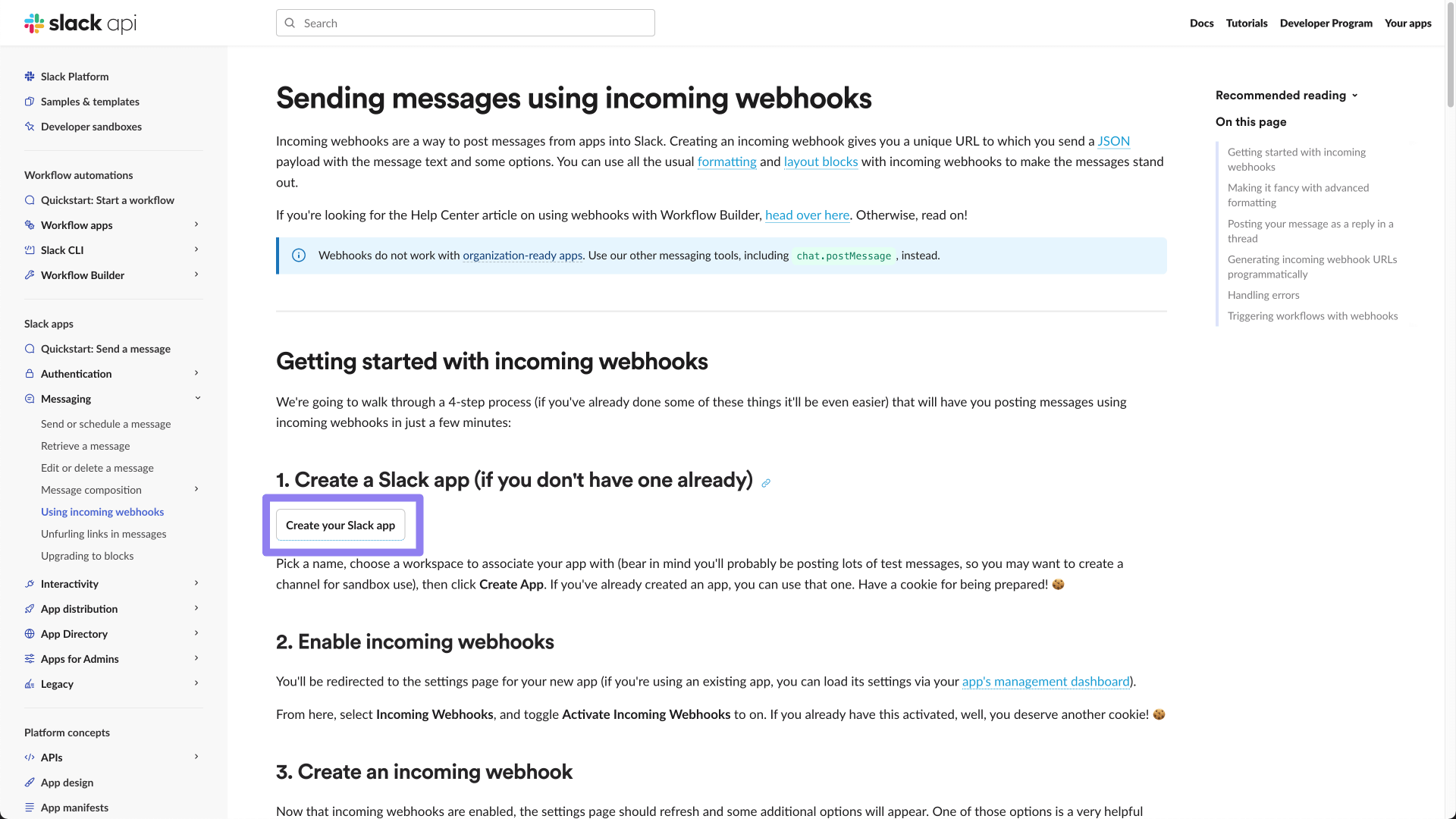Click the Authentication lock icon
1456x819 pixels.
tap(29, 372)
